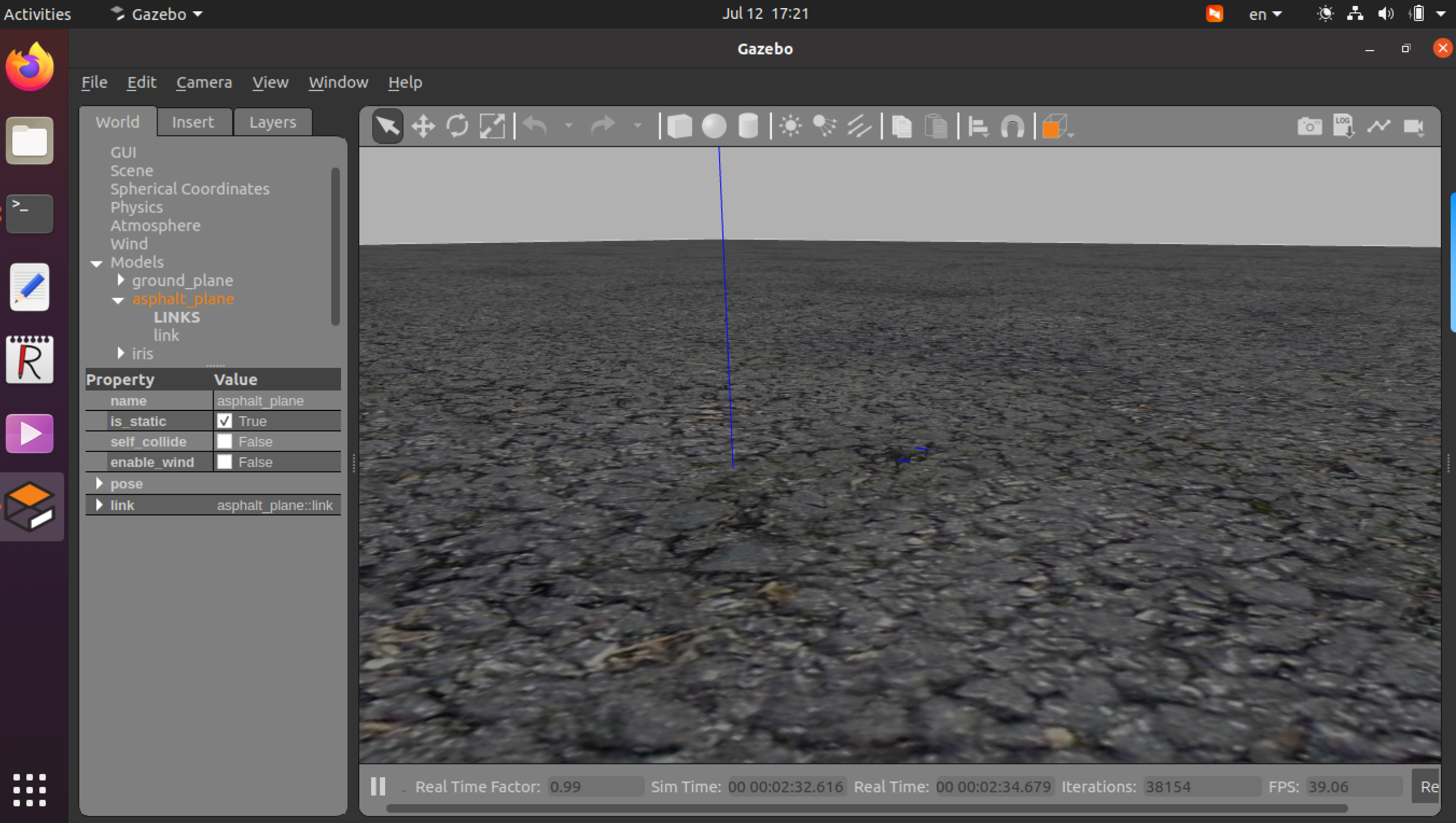Screen dimensions: 1456x823
Task: Enable enable_wind checkbox for asphalt_plane
Action: coord(224,462)
